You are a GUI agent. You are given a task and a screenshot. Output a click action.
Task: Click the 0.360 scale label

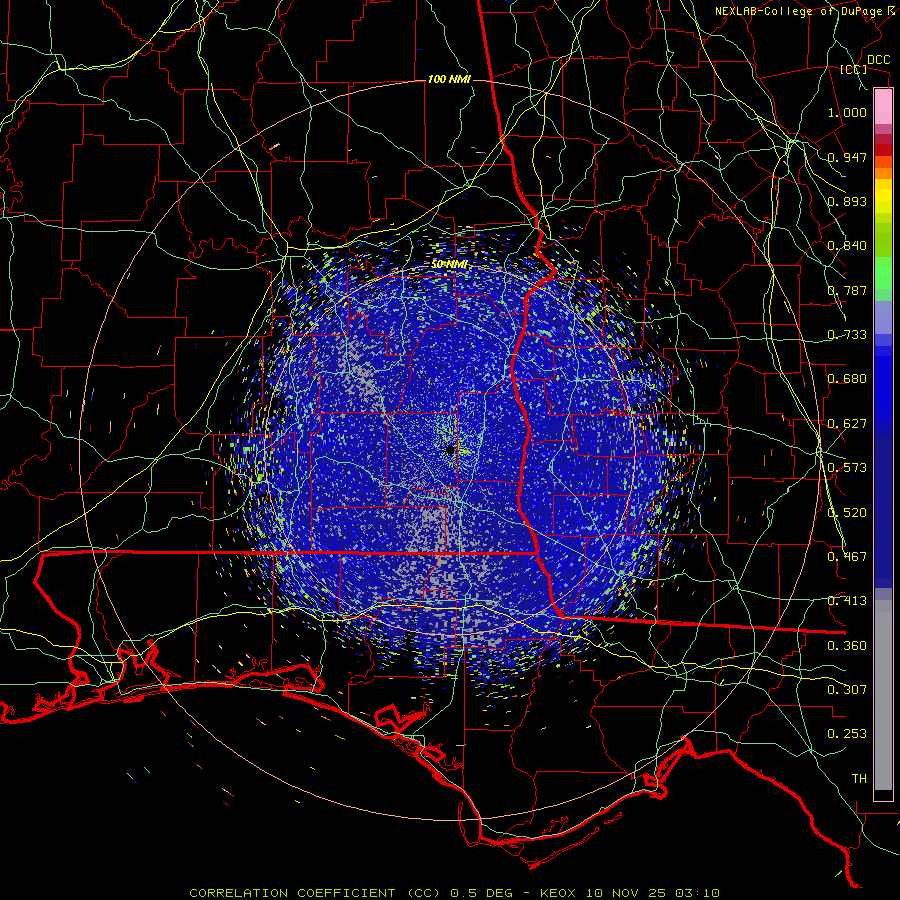[x=847, y=646]
